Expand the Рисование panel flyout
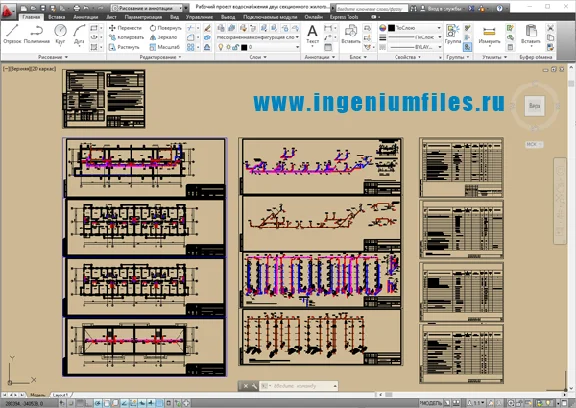The height and width of the screenshot is (408, 576). pos(53,57)
